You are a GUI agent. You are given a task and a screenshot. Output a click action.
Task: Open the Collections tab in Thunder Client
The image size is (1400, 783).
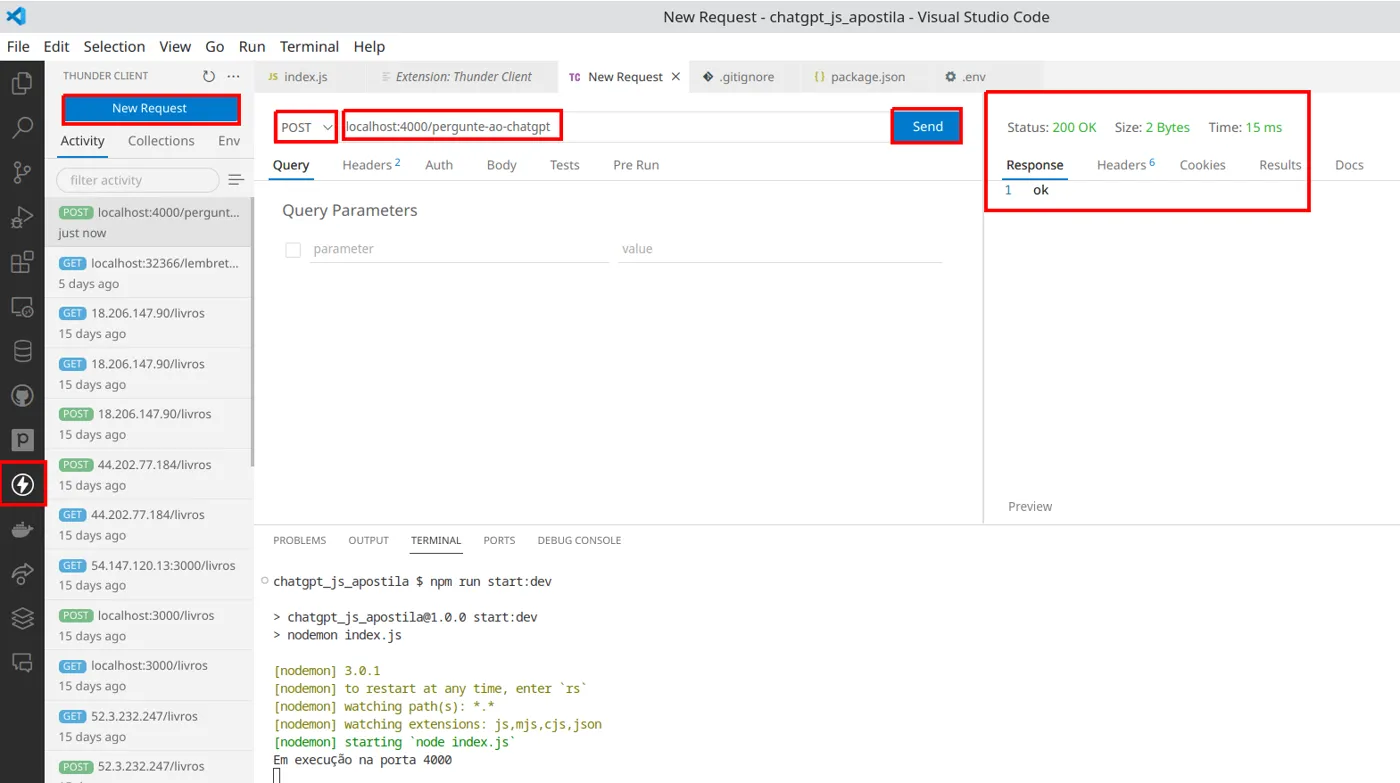(161, 141)
